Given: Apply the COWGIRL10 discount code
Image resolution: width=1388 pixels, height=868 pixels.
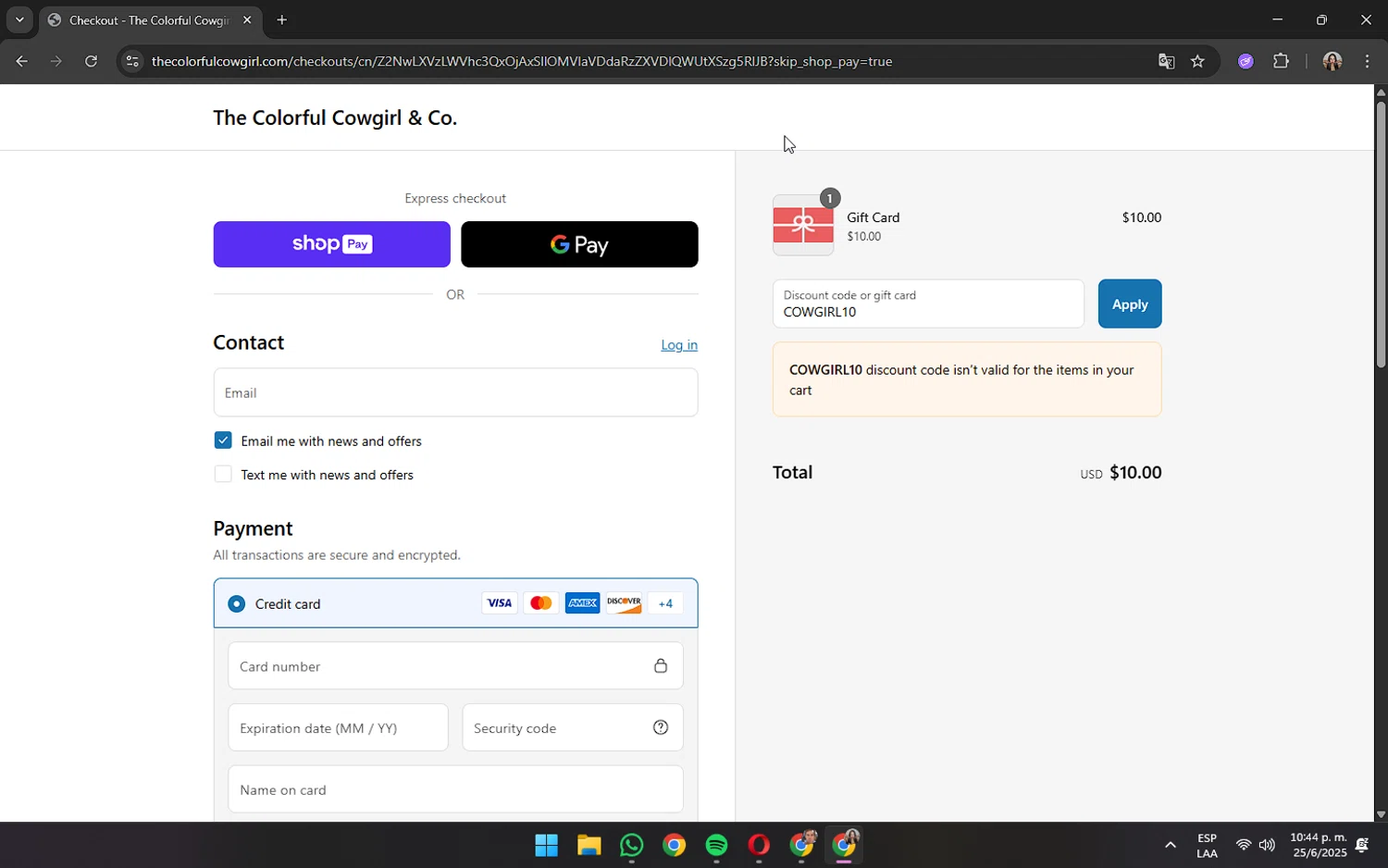Looking at the screenshot, I should pos(1130,304).
